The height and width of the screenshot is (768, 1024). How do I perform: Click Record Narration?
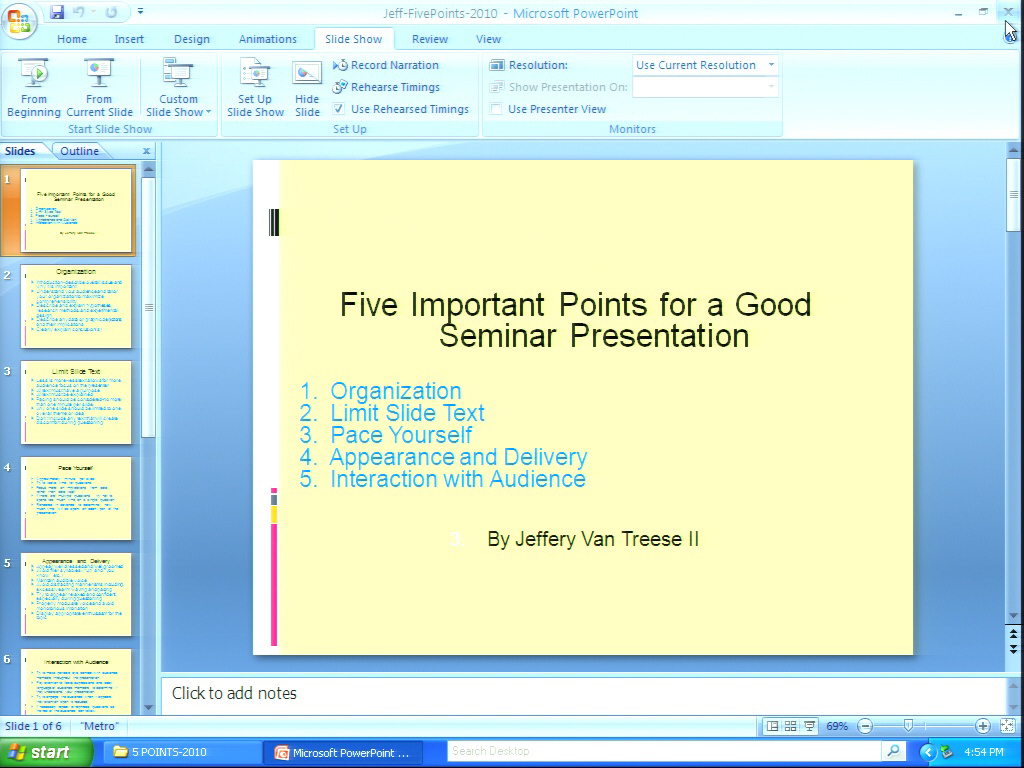(386, 65)
